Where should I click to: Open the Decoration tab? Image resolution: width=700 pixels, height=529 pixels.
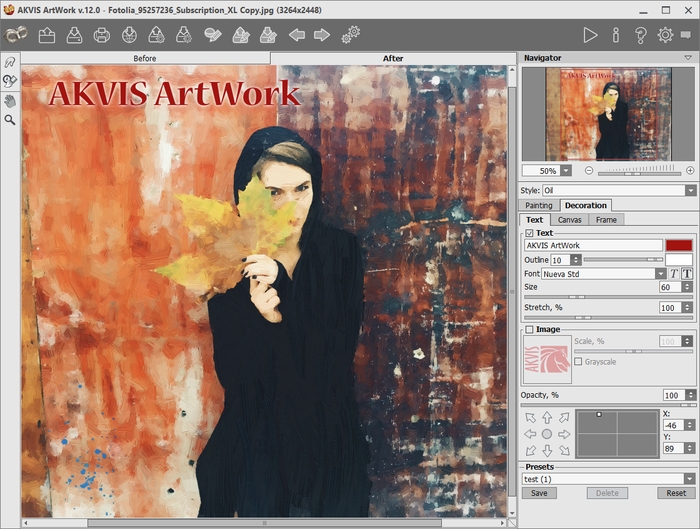coord(586,205)
